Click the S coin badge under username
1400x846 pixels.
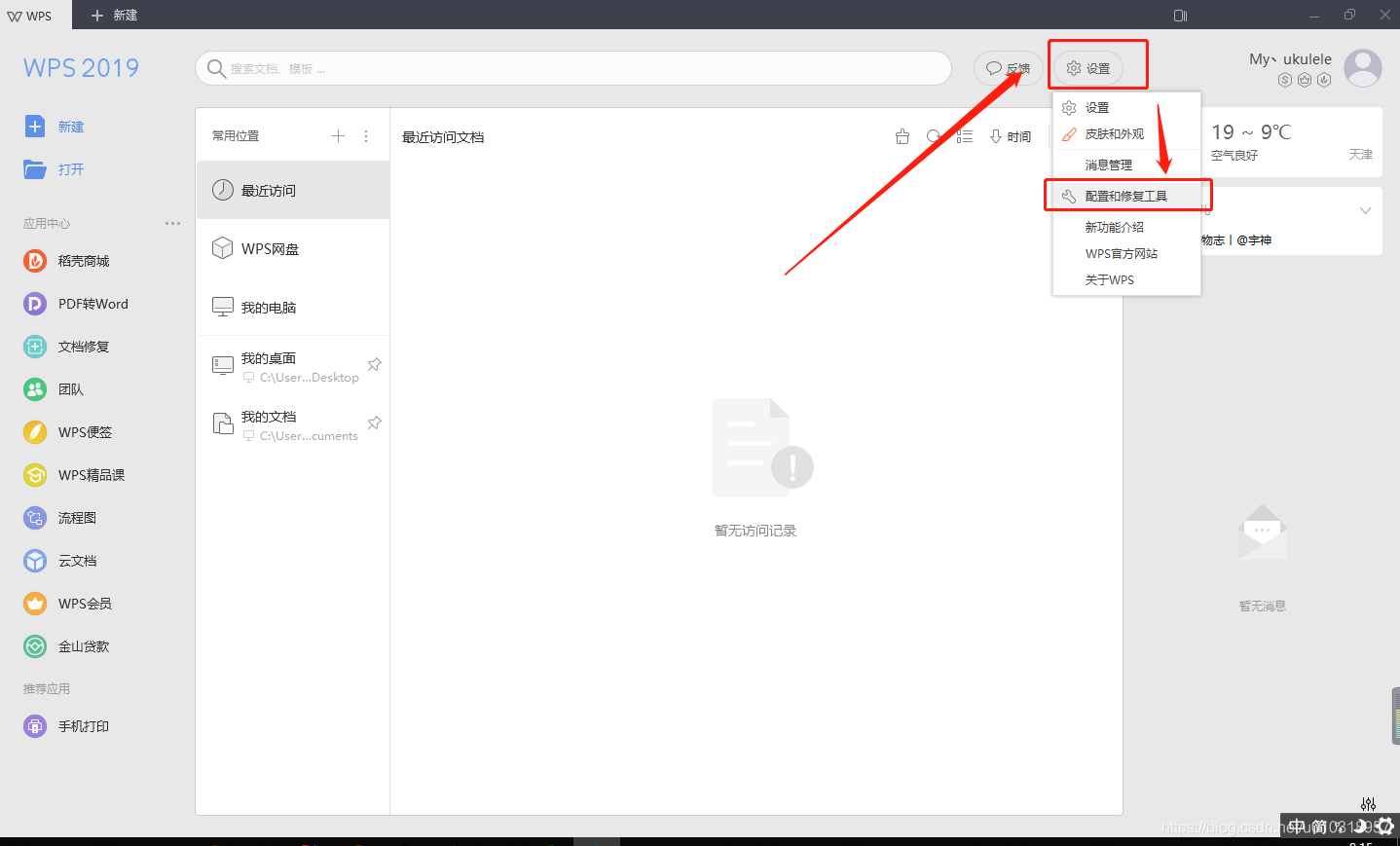coord(1285,80)
